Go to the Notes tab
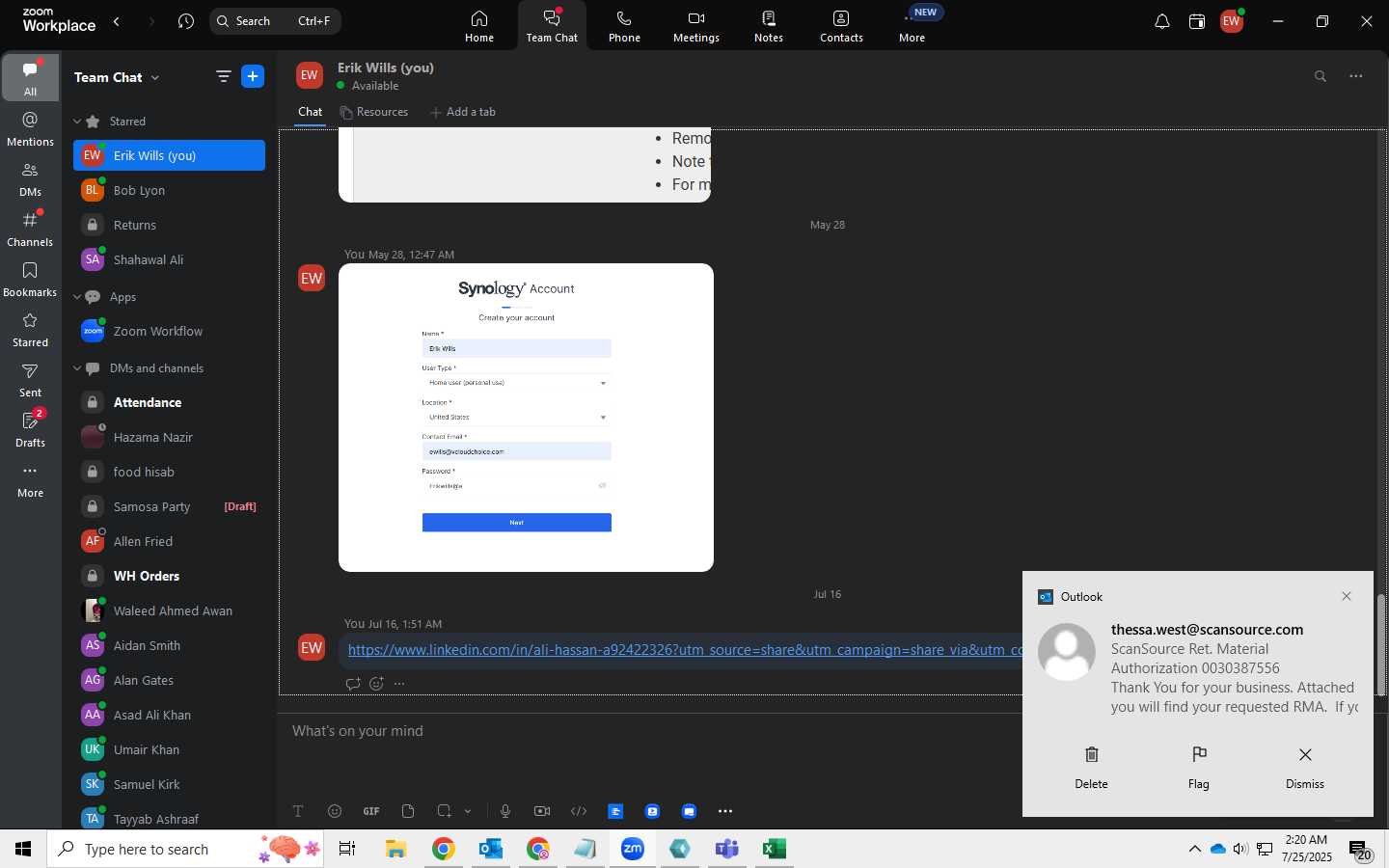Viewport: 1389px width, 868px height. click(x=769, y=26)
